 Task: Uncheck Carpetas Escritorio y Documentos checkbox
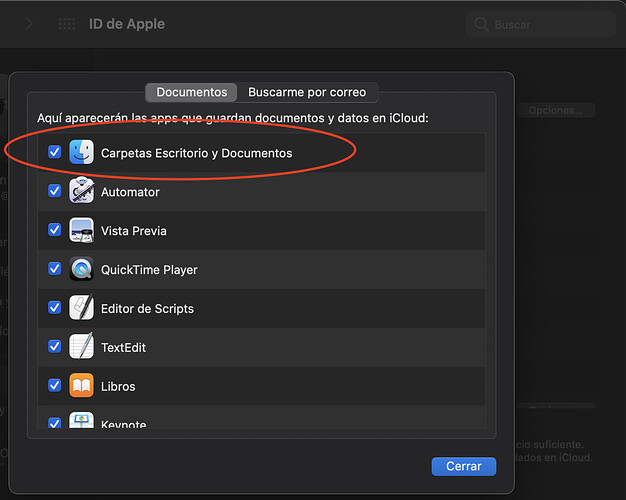click(55, 152)
